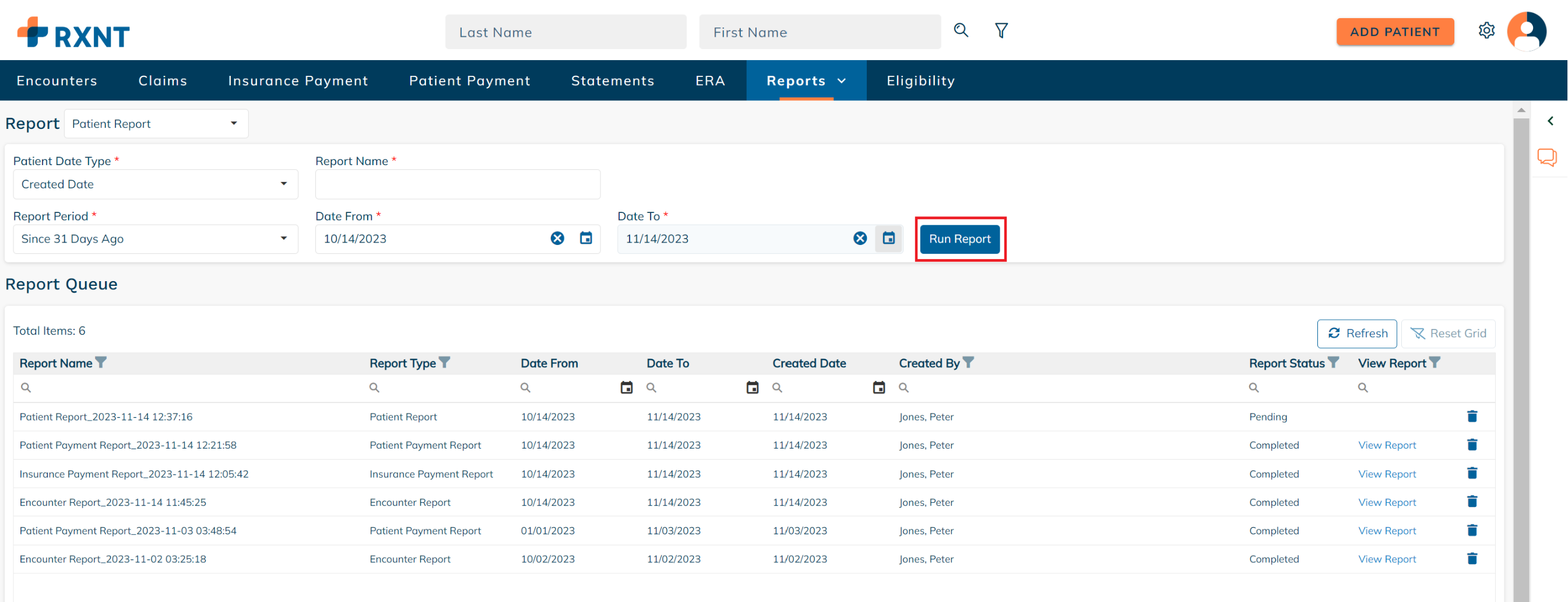Filter the Report Type column
The width and height of the screenshot is (1568, 602).
click(x=445, y=362)
